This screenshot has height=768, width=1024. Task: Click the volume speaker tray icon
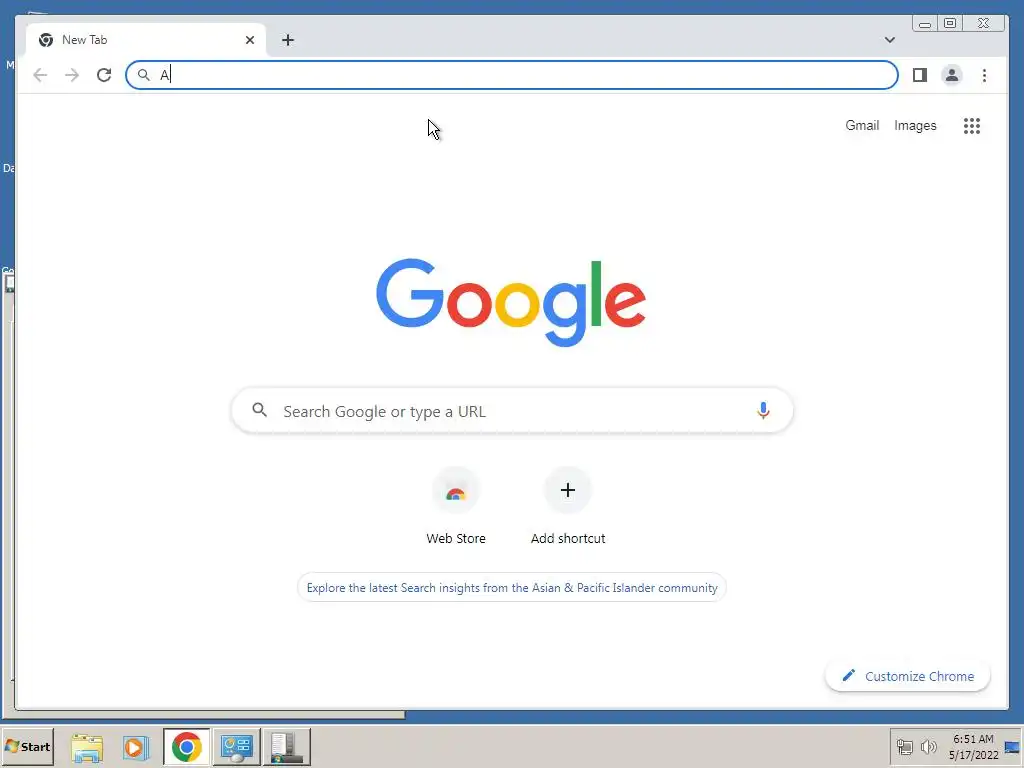click(928, 746)
